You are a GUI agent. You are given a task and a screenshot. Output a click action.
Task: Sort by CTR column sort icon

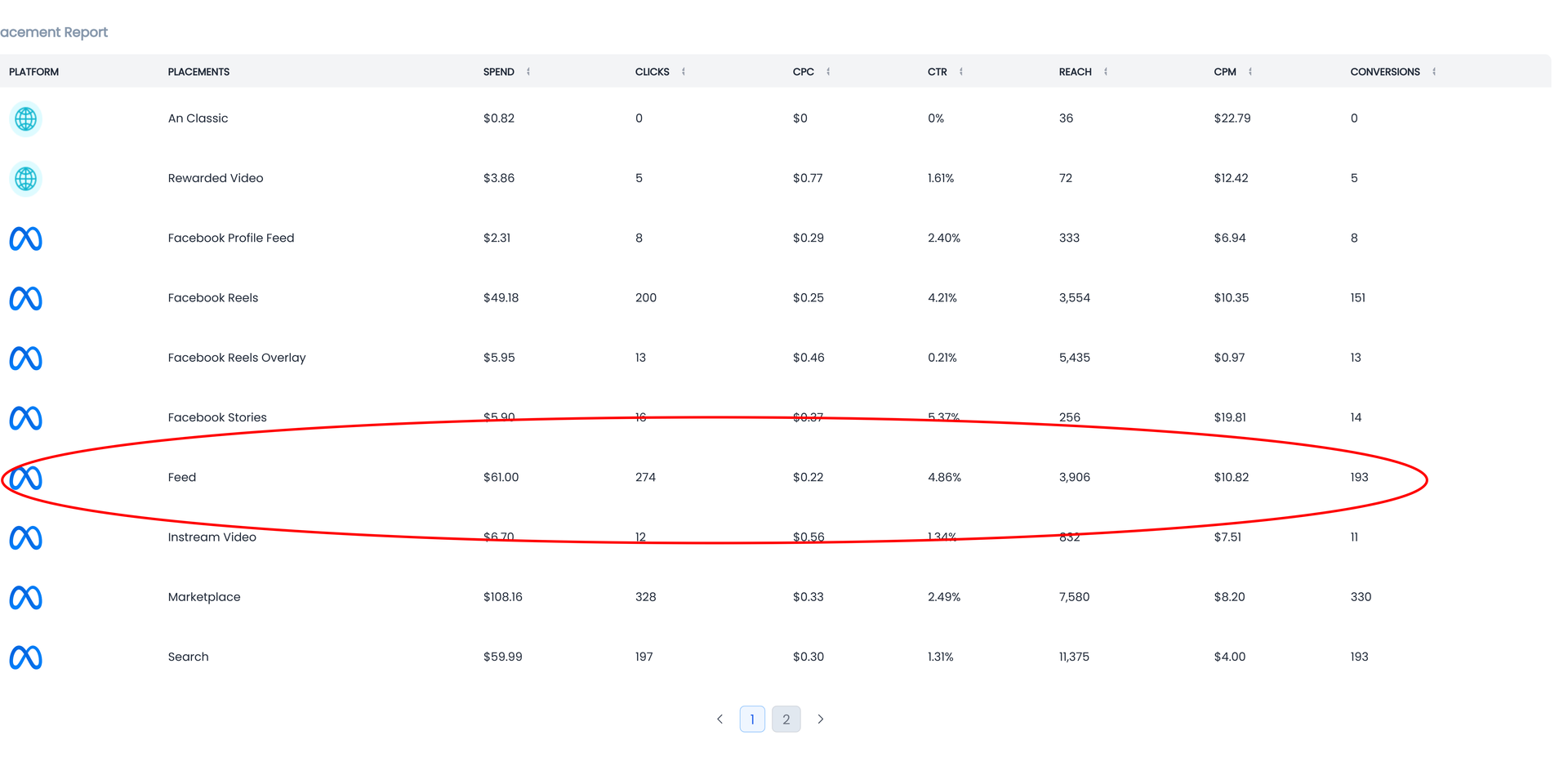pyautogui.click(x=961, y=72)
